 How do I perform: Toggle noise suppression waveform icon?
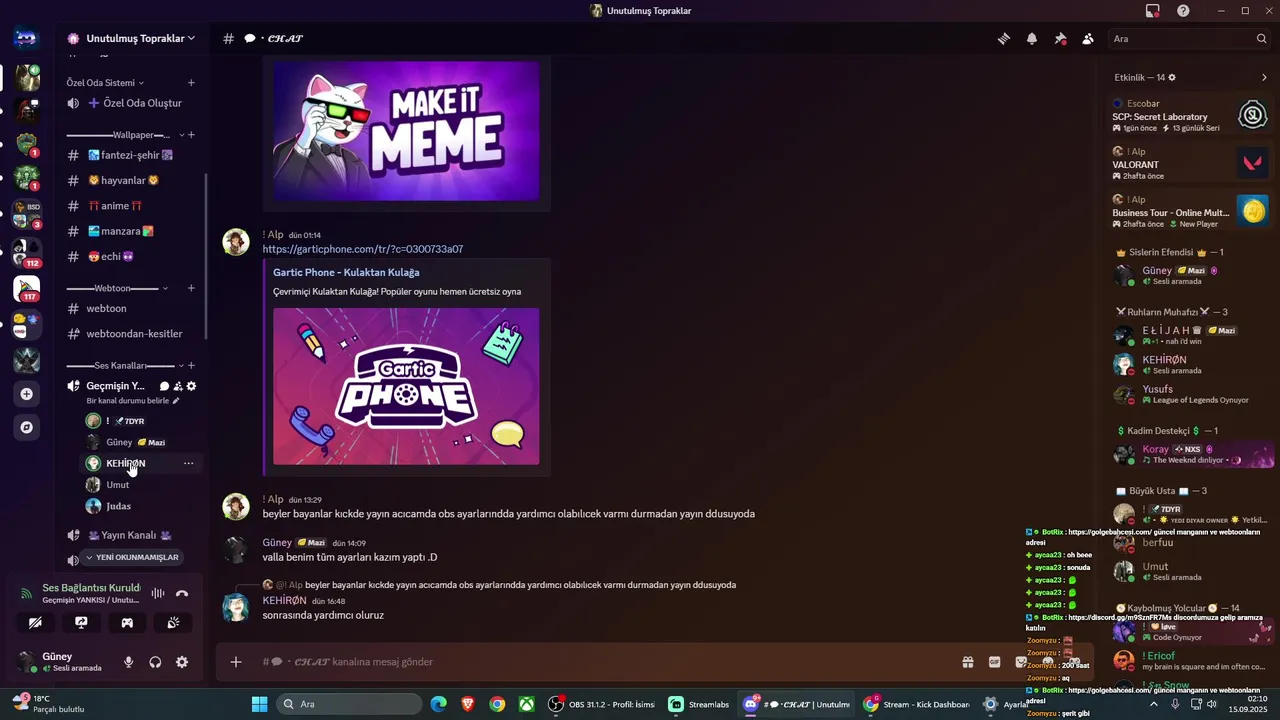coord(157,593)
